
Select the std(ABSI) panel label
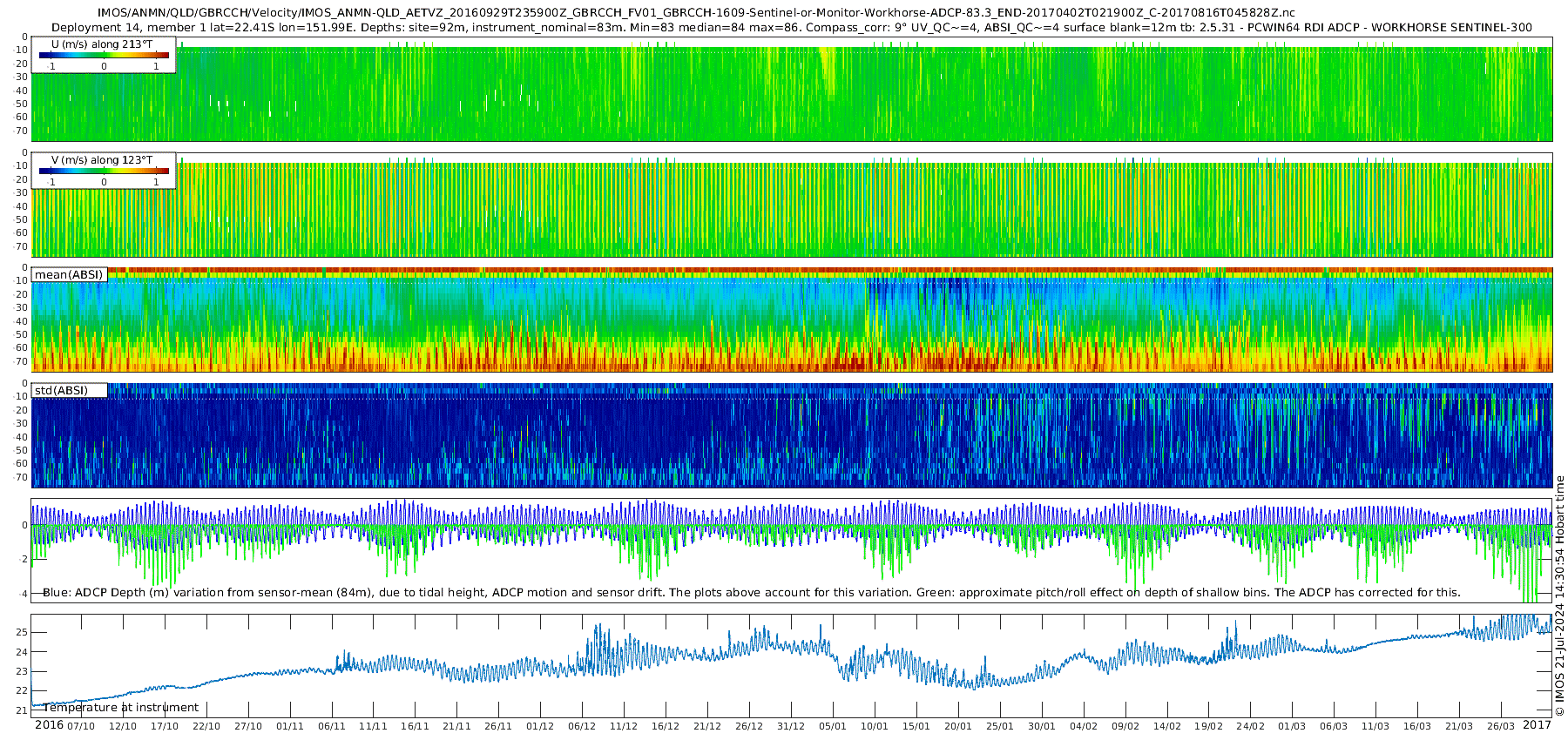click(x=62, y=390)
